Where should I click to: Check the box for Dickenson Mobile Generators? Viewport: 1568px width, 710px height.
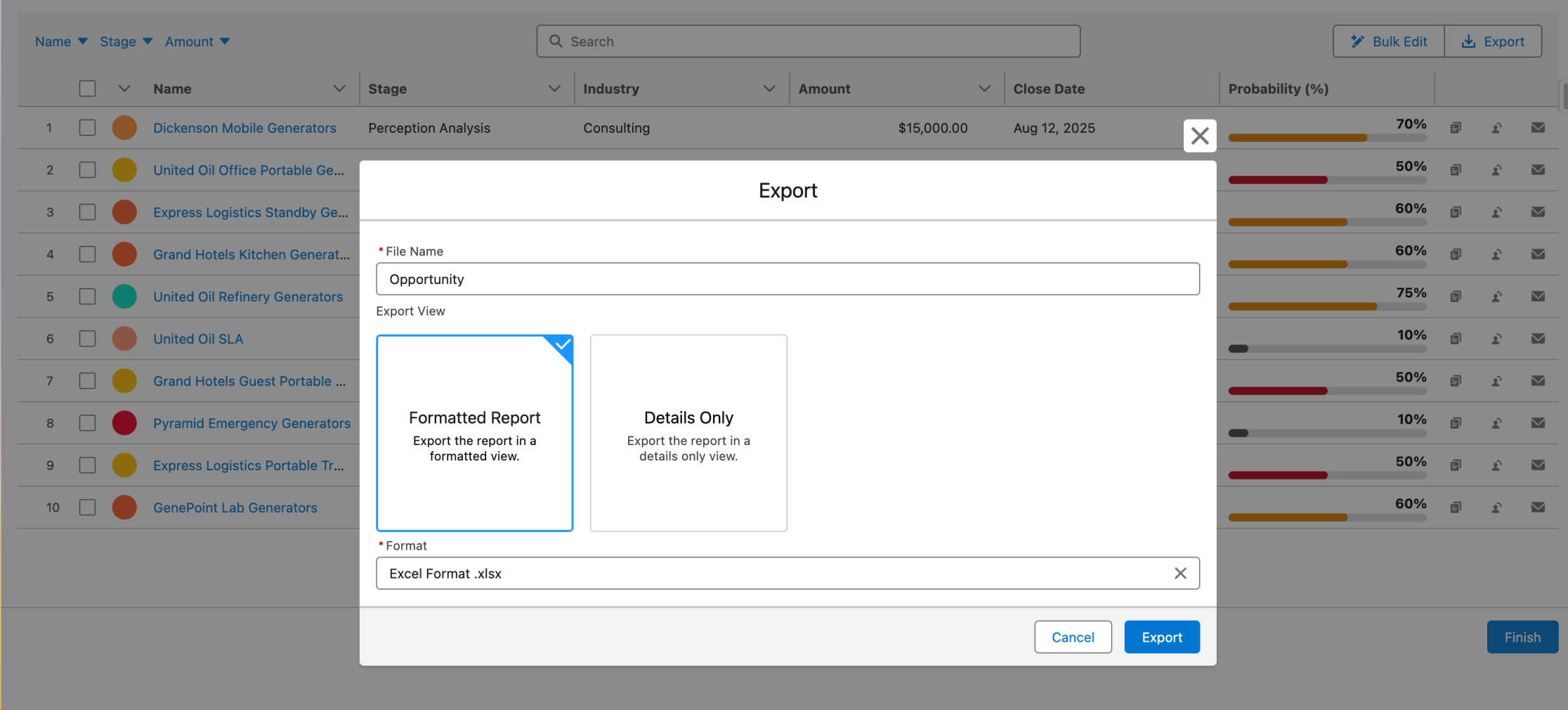(x=87, y=128)
